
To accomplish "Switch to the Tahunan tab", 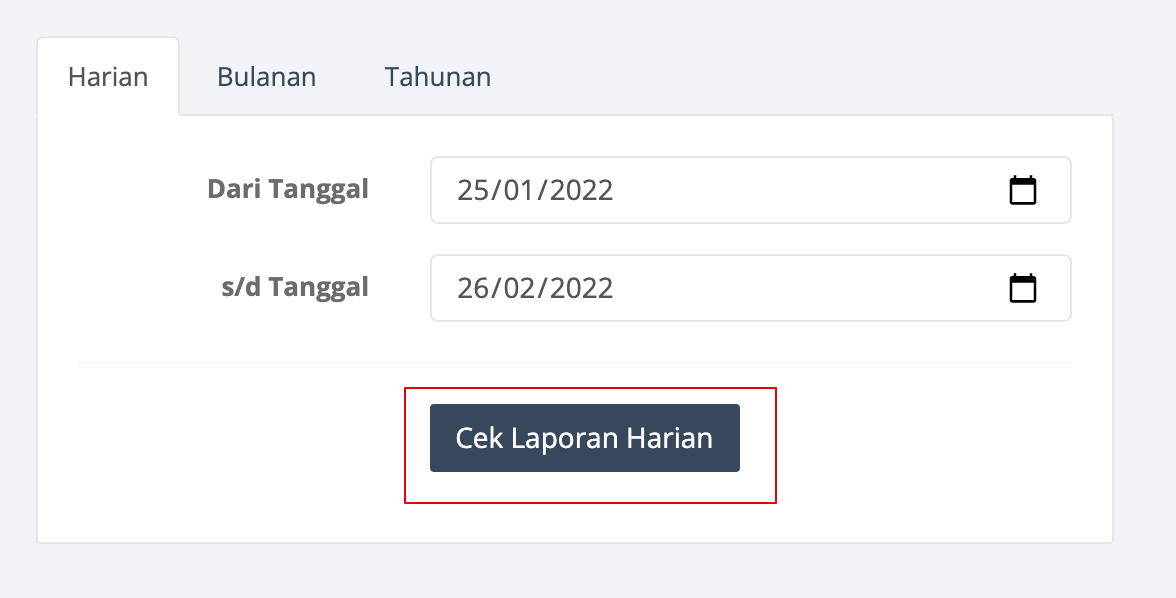I will pyautogui.click(x=438, y=77).
